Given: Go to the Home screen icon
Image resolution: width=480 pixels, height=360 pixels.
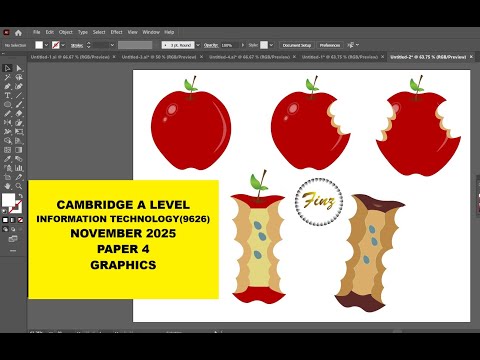Looking at the screenshot, I should point(18,32).
